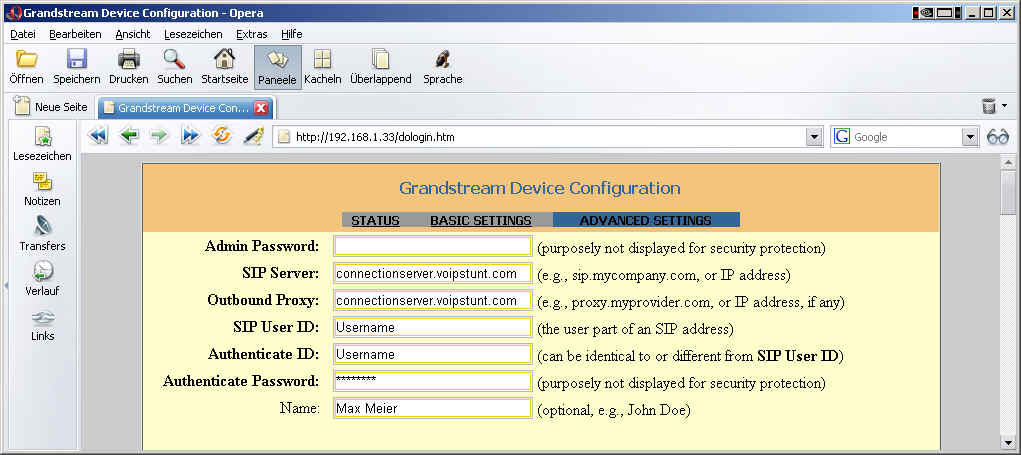Open the Bearbeiten menu
This screenshot has width=1021, height=455.
pos(76,34)
